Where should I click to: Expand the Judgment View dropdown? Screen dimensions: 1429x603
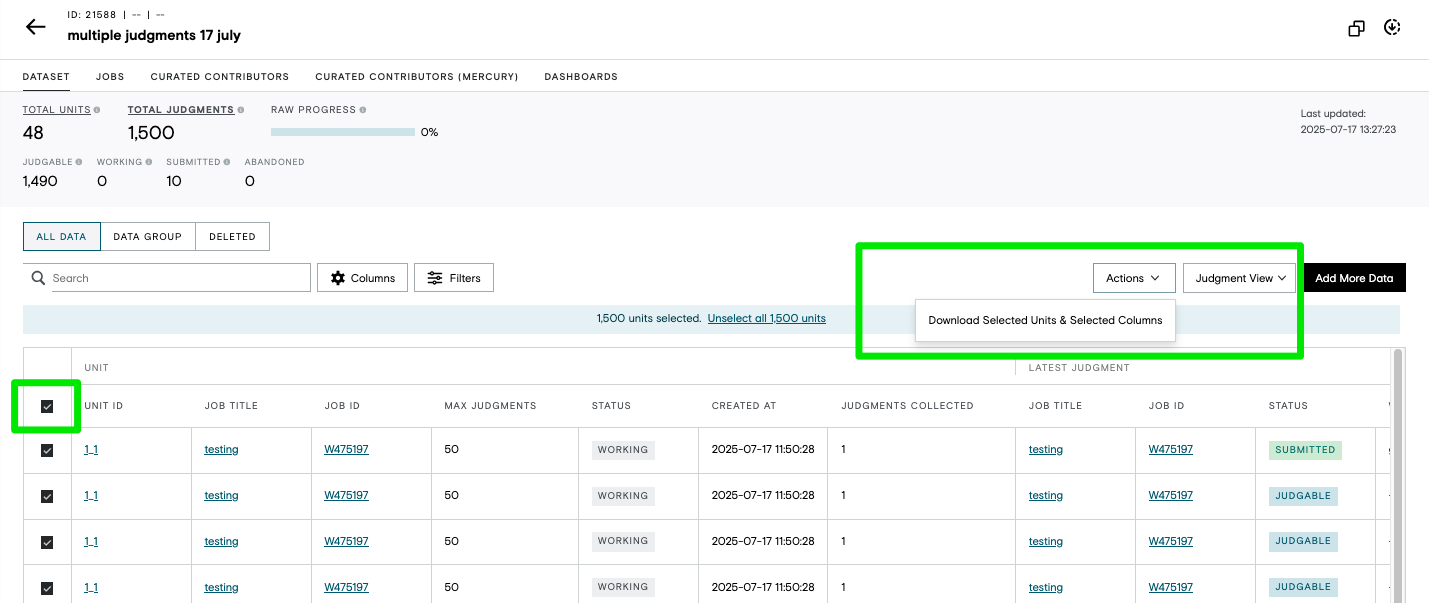tap(1240, 278)
